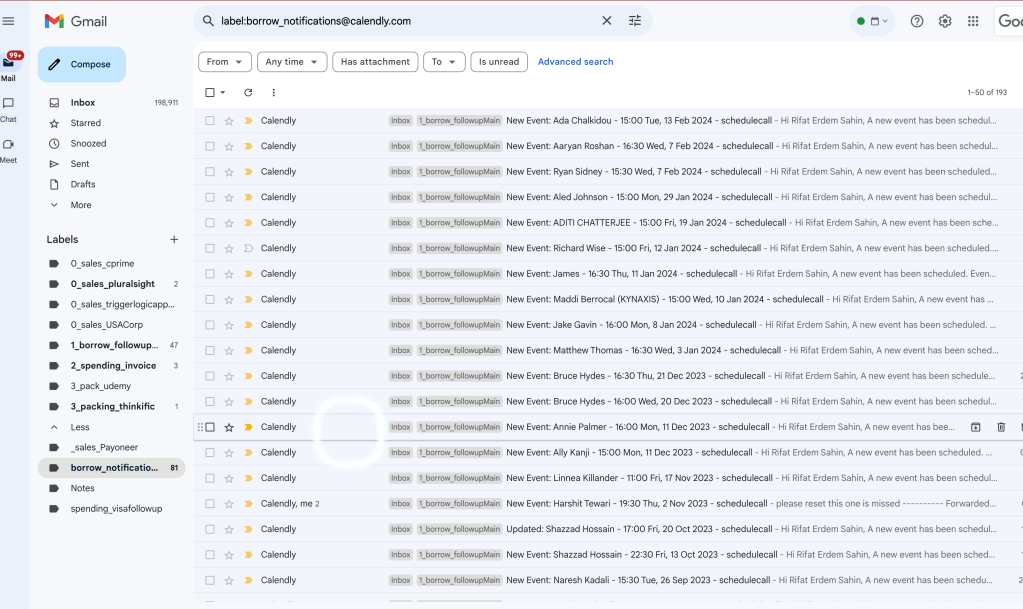
Task: Open the Shazzad Hossain Updated event email
Action: tap(608, 529)
